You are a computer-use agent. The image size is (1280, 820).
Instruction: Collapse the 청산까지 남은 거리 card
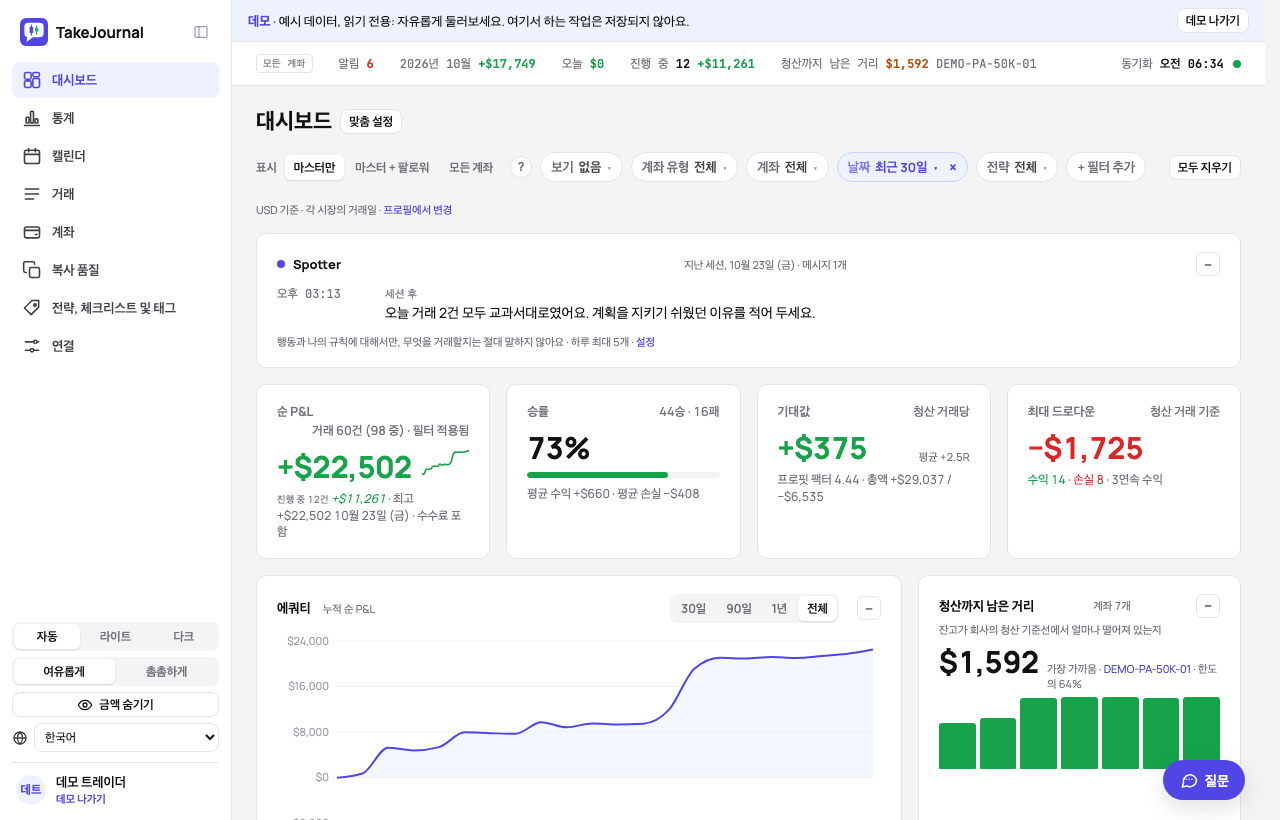(1208, 606)
